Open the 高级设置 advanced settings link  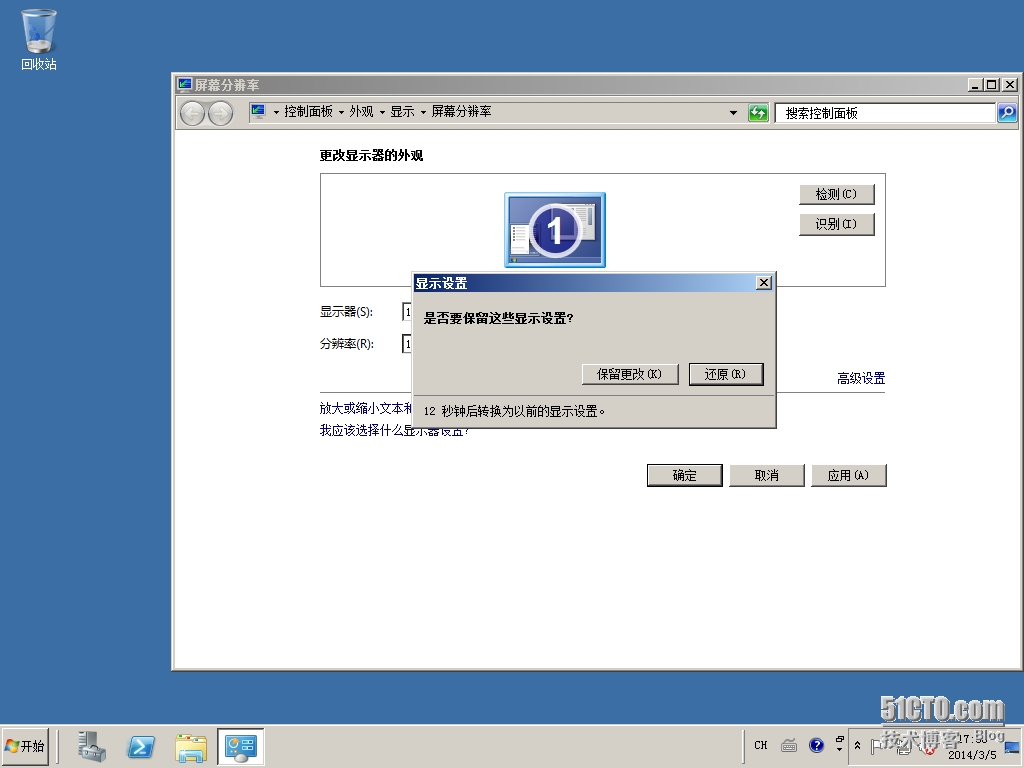click(860, 378)
